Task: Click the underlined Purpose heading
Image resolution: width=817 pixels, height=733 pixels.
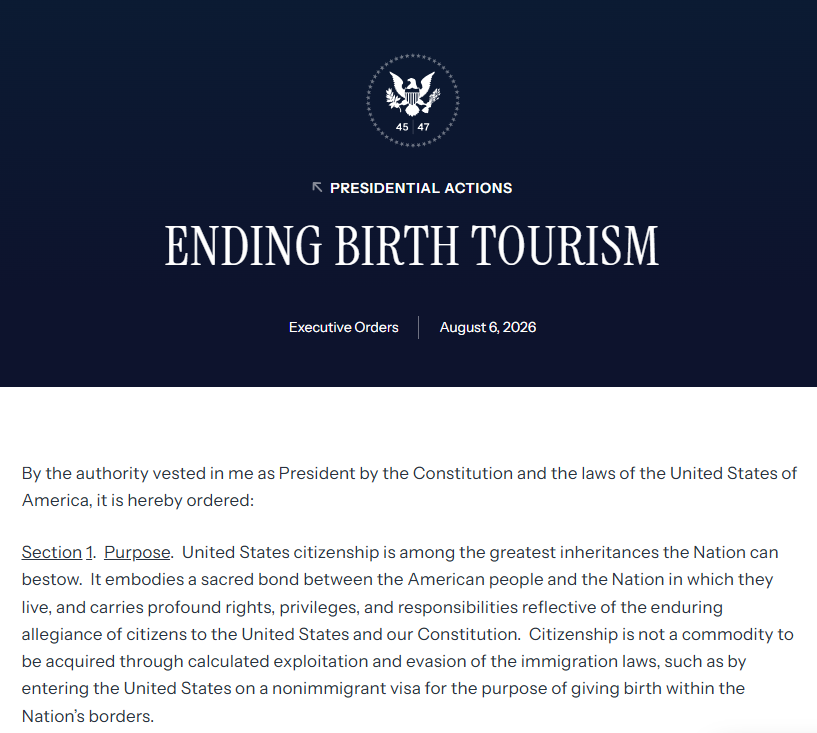Action: click(137, 552)
